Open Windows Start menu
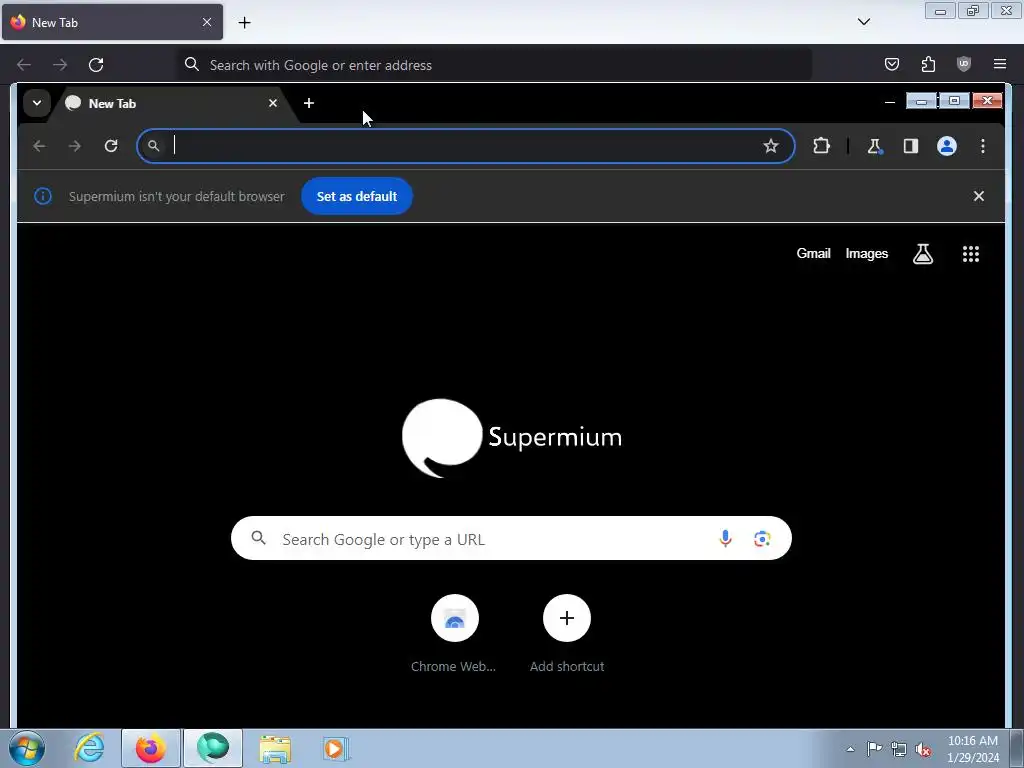This screenshot has width=1024, height=768. coord(27,748)
